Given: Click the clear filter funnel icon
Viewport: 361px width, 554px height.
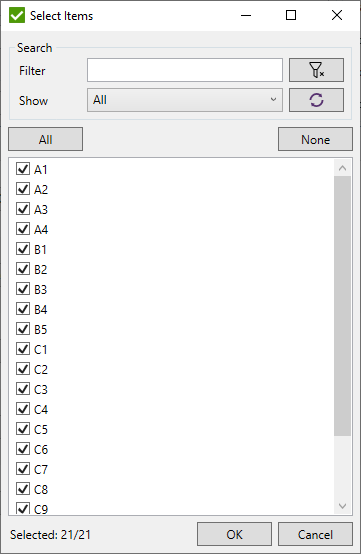Looking at the screenshot, I should pos(316,70).
